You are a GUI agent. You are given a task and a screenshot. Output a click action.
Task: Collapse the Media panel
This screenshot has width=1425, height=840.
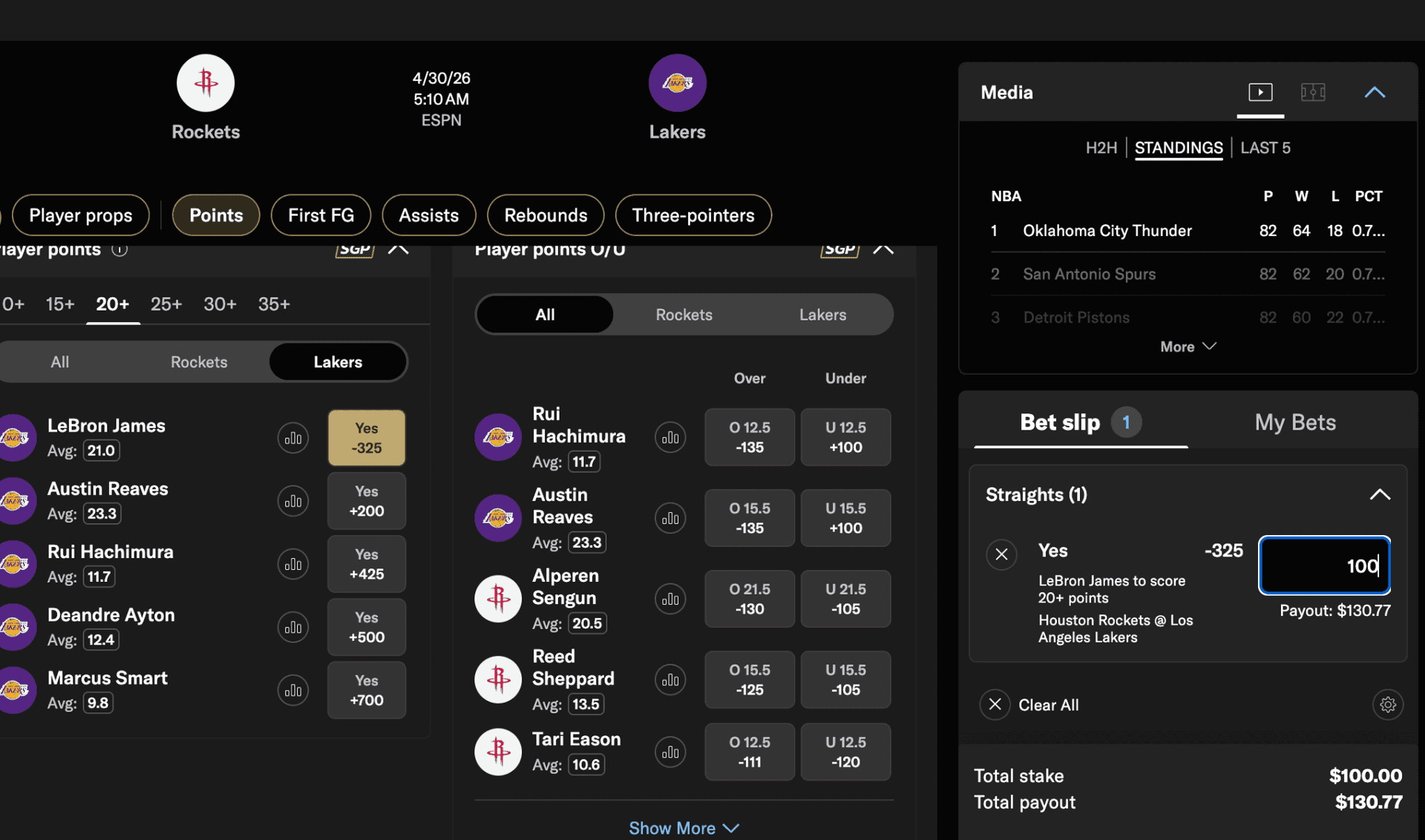(x=1375, y=92)
